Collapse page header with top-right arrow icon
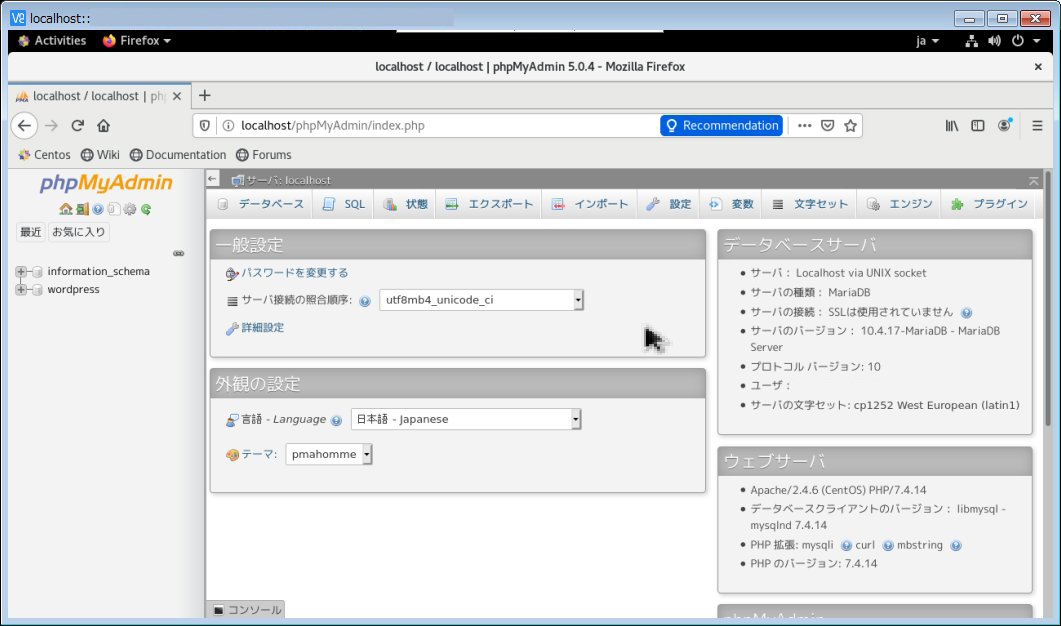 click(x=1033, y=181)
